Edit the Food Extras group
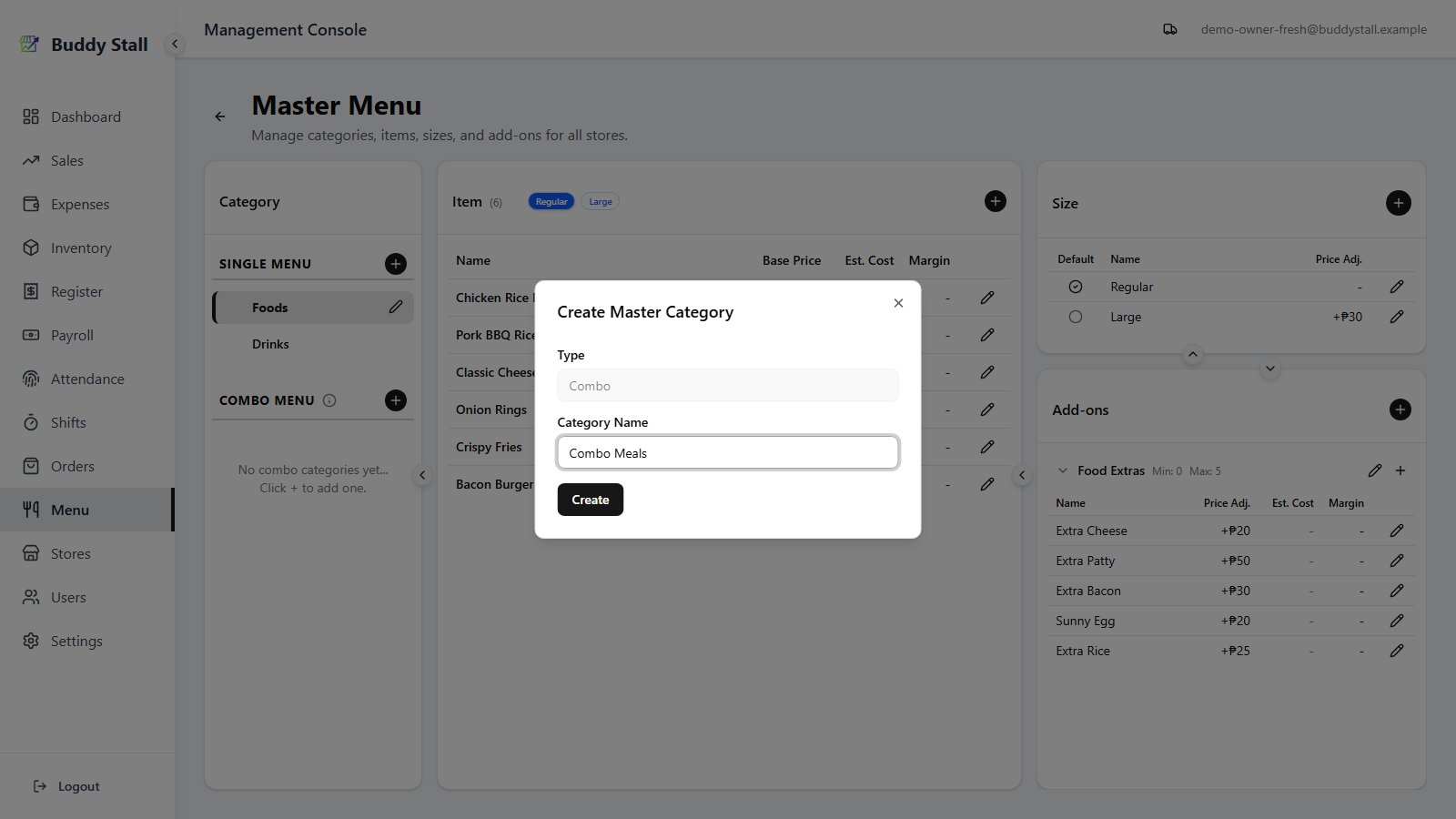The width and height of the screenshot is (1456, 819). point(1375,470)
